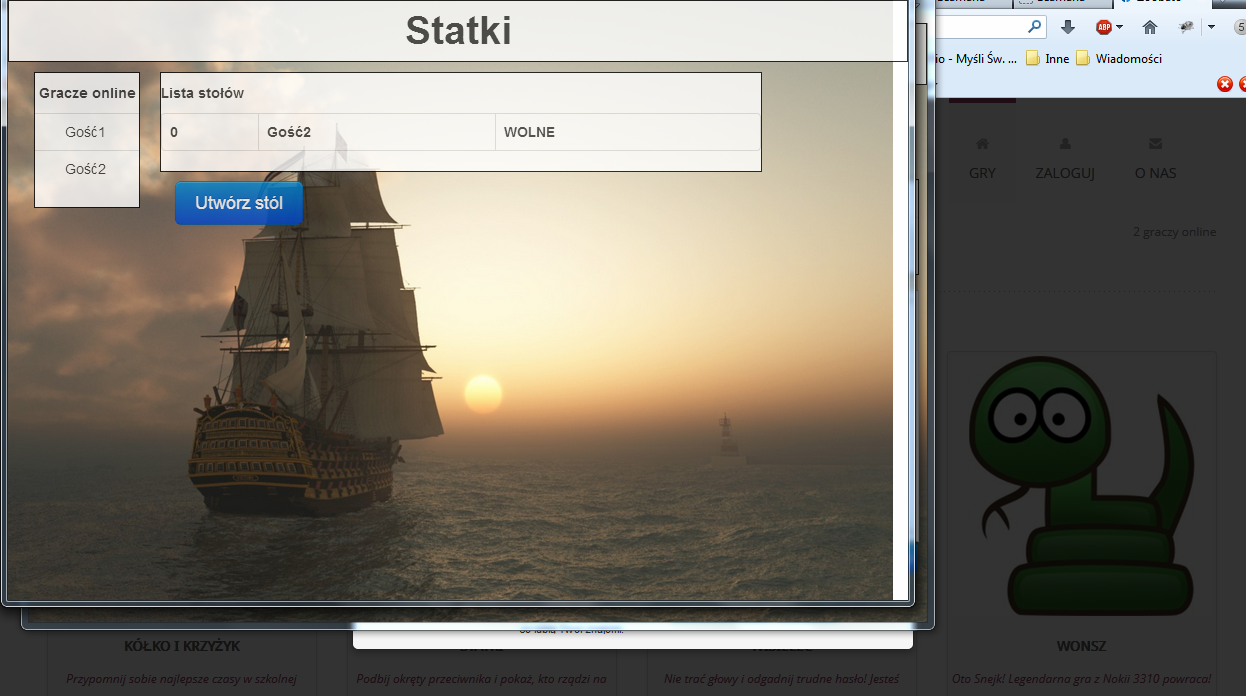Open the KÓŁKO I KRZYŻYK game title
The image size is (1246, 696).
tap(182, 646)
